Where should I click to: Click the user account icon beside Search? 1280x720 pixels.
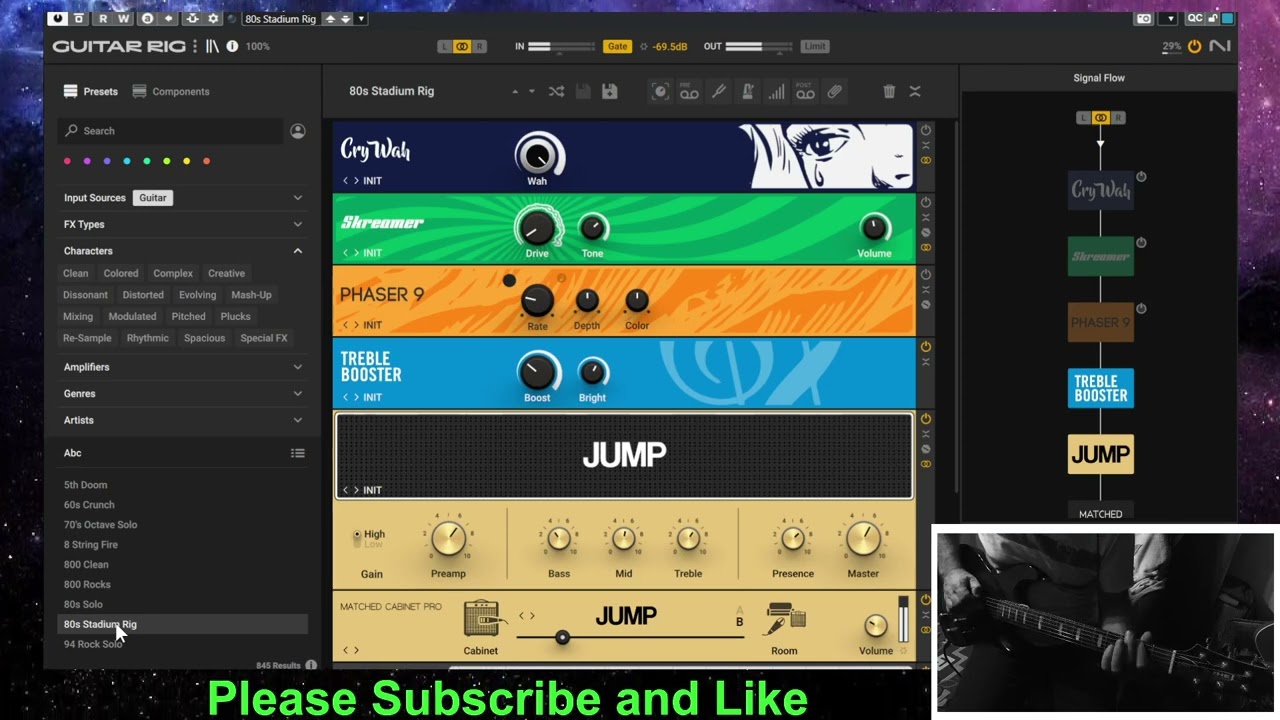point(298,131)
